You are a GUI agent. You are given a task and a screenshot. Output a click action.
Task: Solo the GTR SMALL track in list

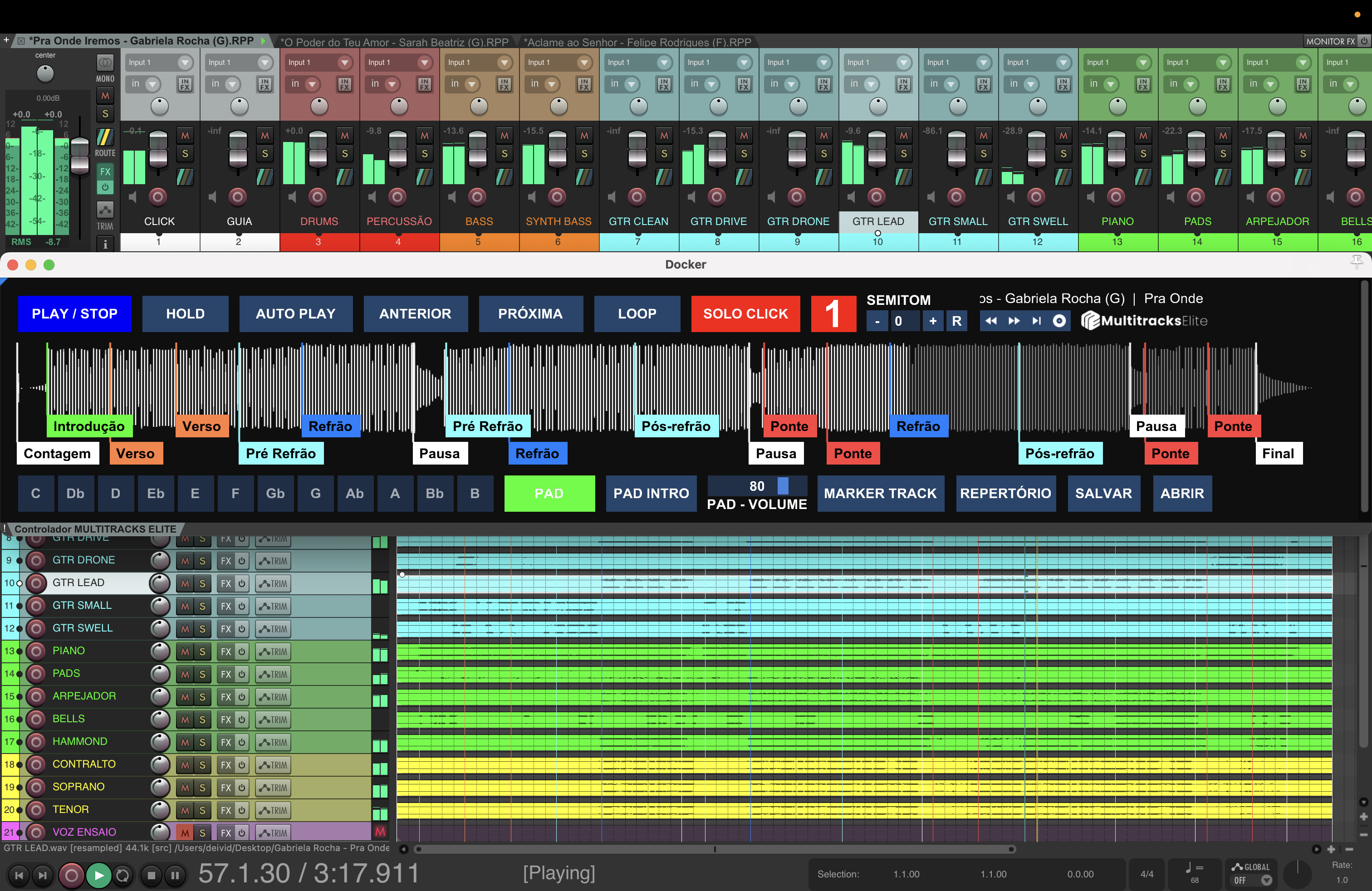pos(202,606)
